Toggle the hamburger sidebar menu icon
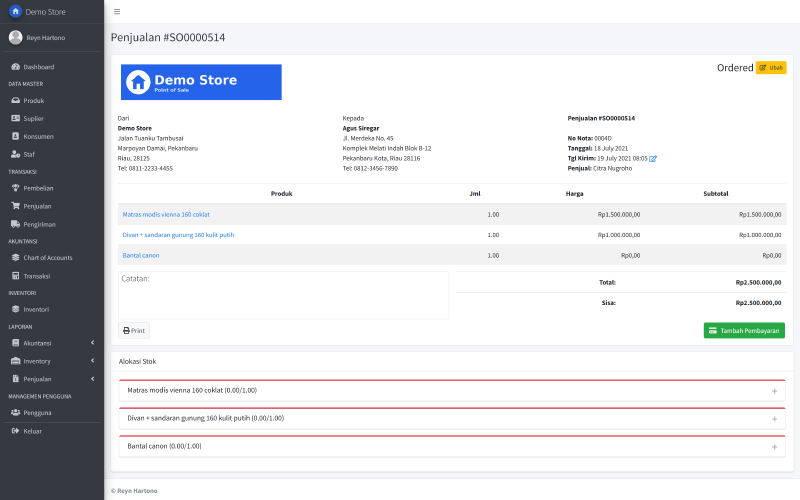 point(117,12)
